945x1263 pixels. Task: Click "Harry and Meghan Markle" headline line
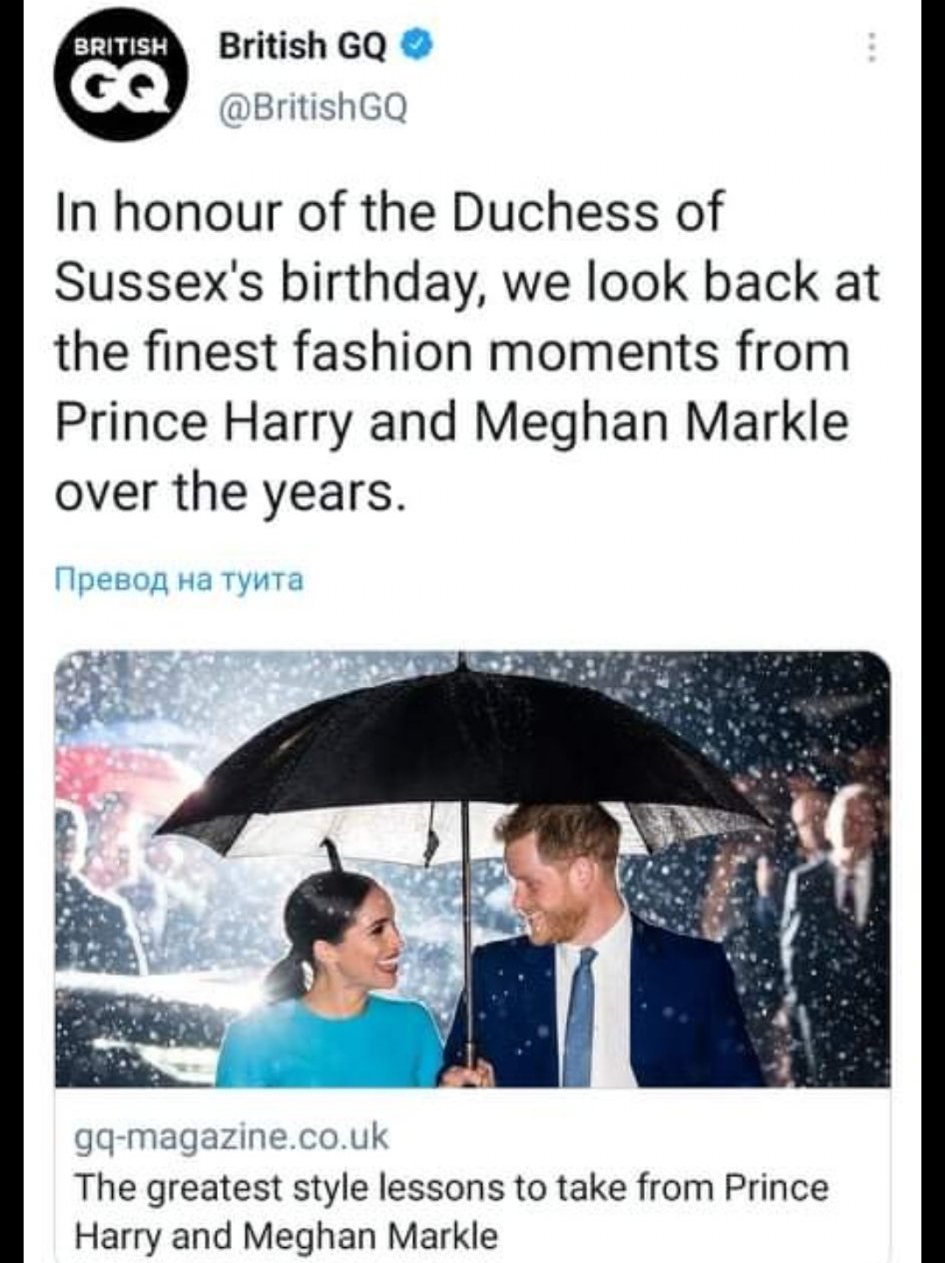click(286, 1235)
